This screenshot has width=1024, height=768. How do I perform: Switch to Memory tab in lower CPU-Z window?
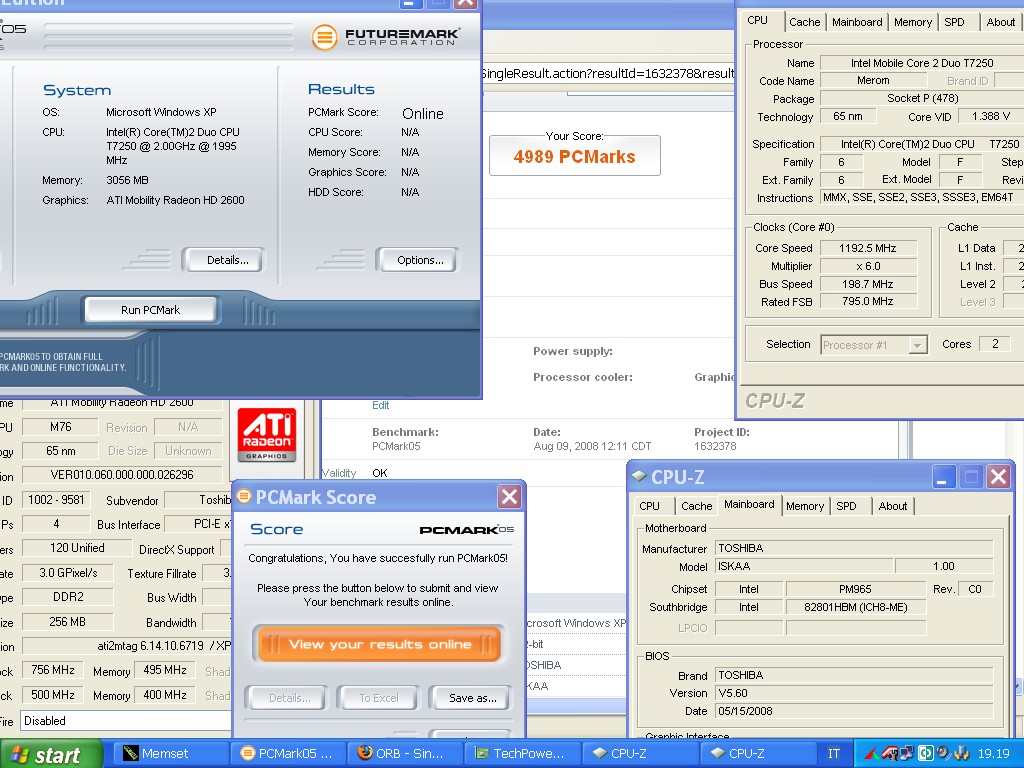pyautogui.click(x=805, y=506)
